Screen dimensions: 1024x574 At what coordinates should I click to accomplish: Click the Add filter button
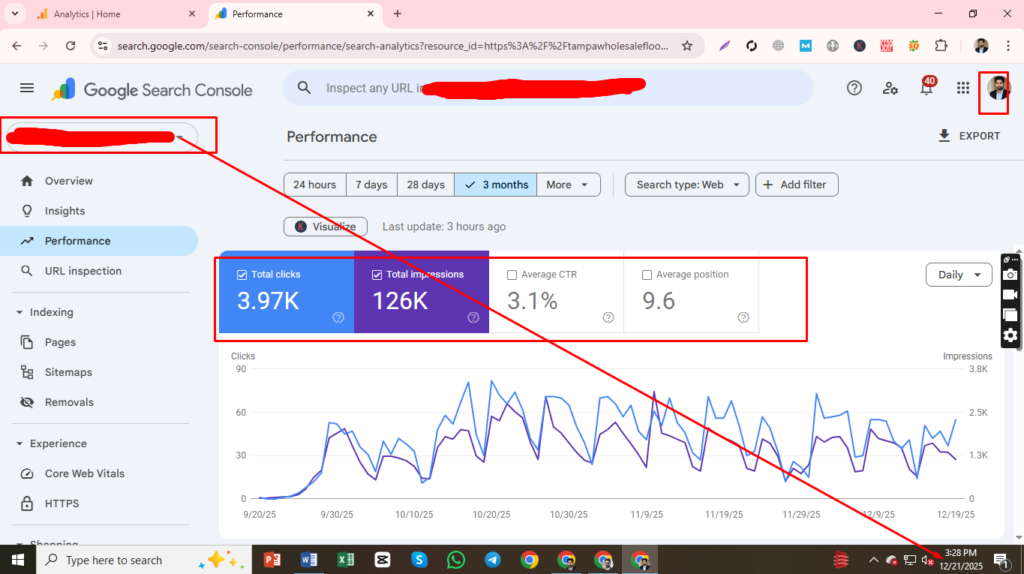(796, 185)
